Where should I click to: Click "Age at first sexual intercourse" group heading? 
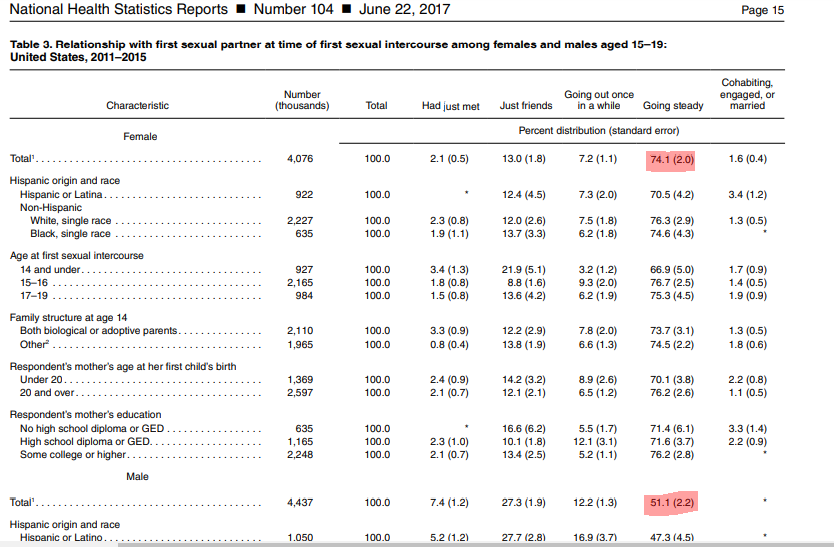(77, 255)
